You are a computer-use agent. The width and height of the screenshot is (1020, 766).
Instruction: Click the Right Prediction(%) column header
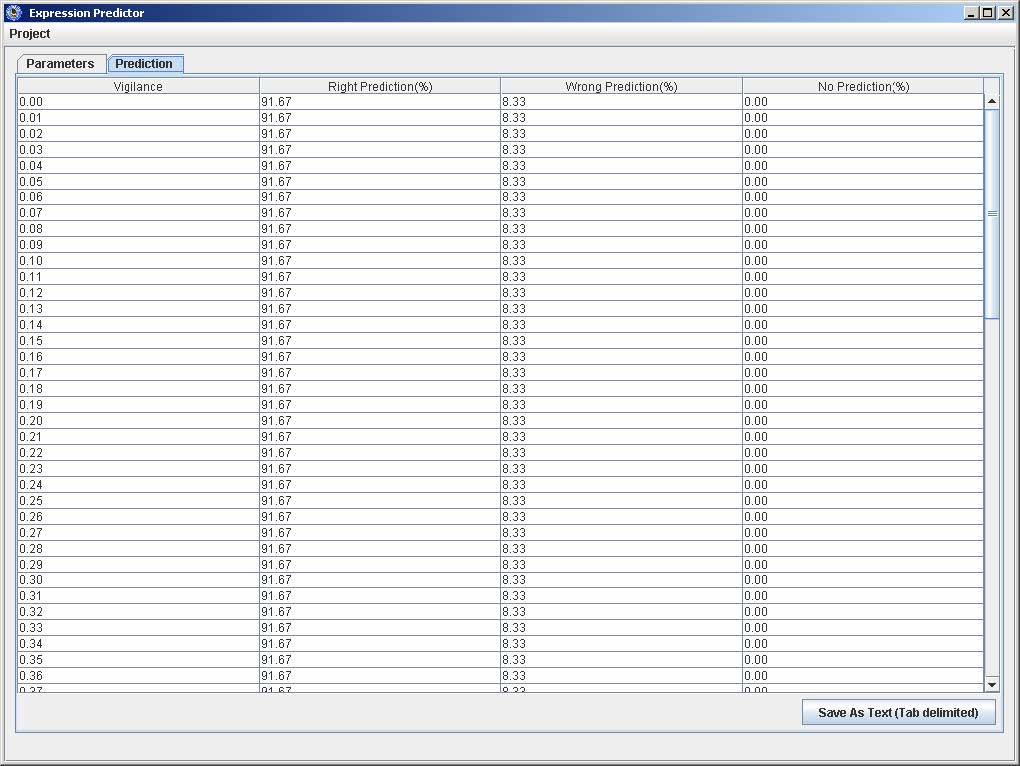click(x=380, y=86)
